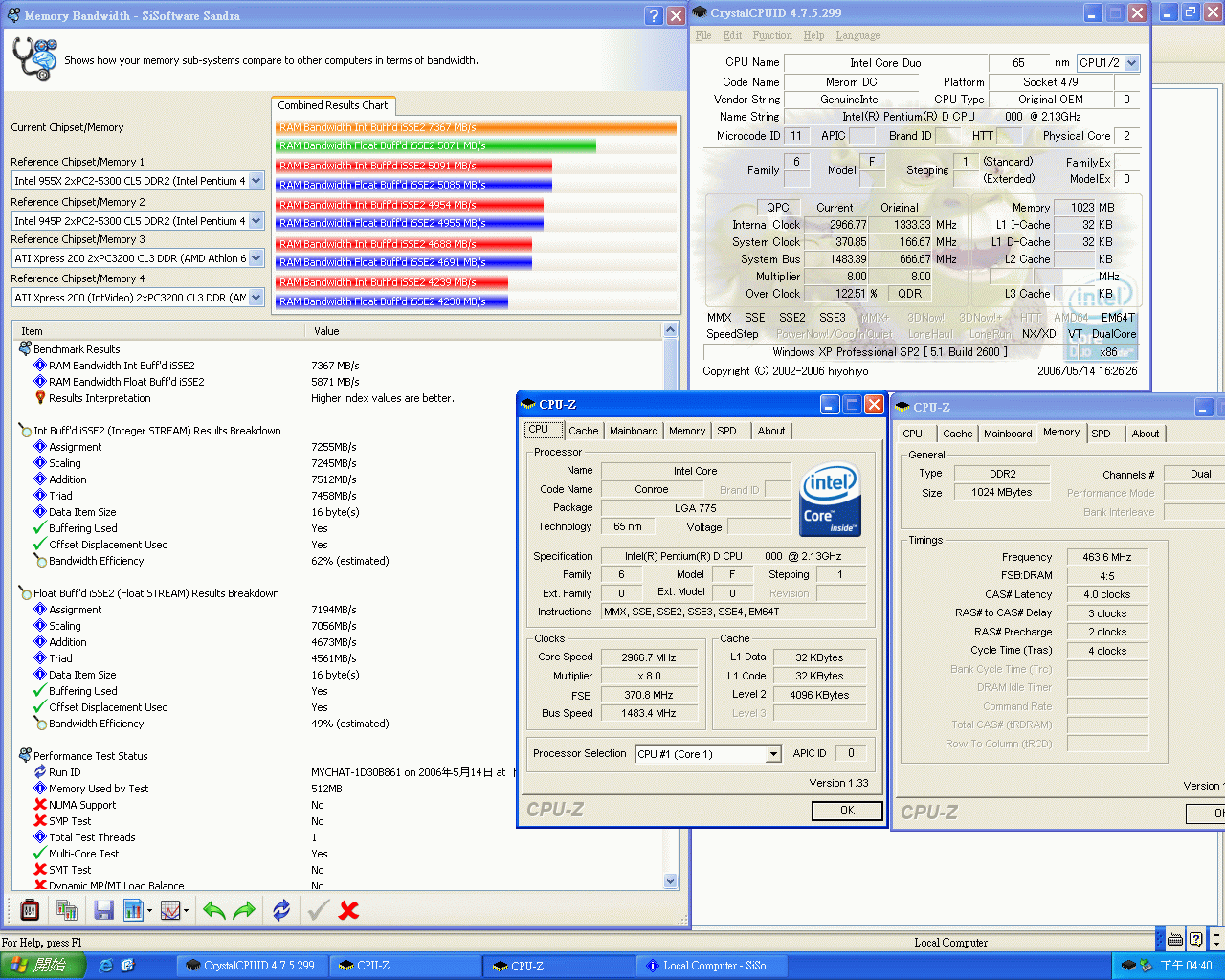Switch to Mainboard tab in front CPU-Z window
This screenshot has height=980, width=1225.
pyautogui.click(x=634, y=431)
